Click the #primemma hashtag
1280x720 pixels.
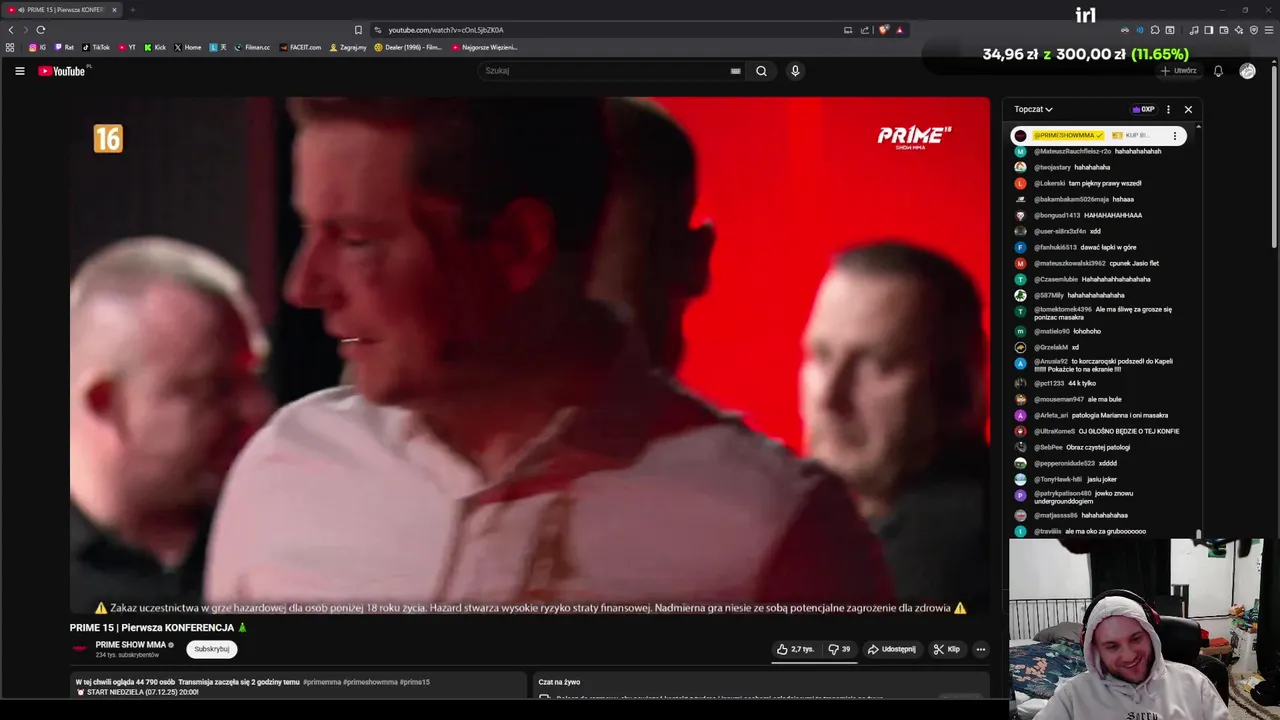pyautogui.click(x=322, y=682)
